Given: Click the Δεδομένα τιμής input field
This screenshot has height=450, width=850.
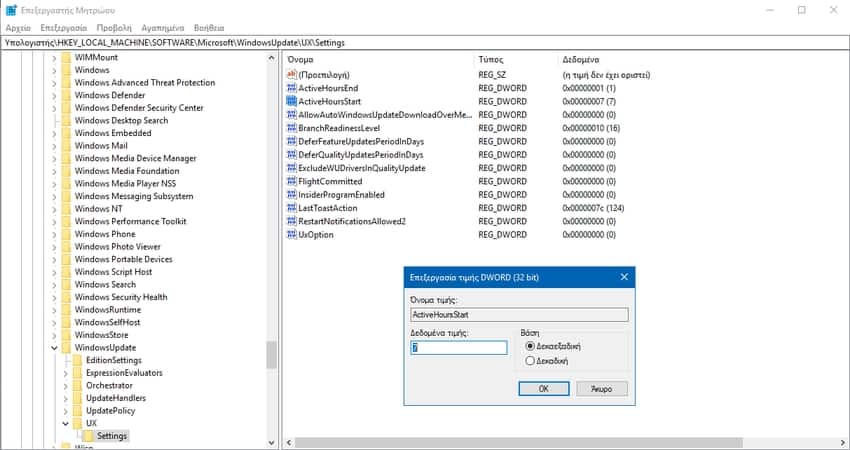Looking at the screenshot, I should (x=459, y=348).
